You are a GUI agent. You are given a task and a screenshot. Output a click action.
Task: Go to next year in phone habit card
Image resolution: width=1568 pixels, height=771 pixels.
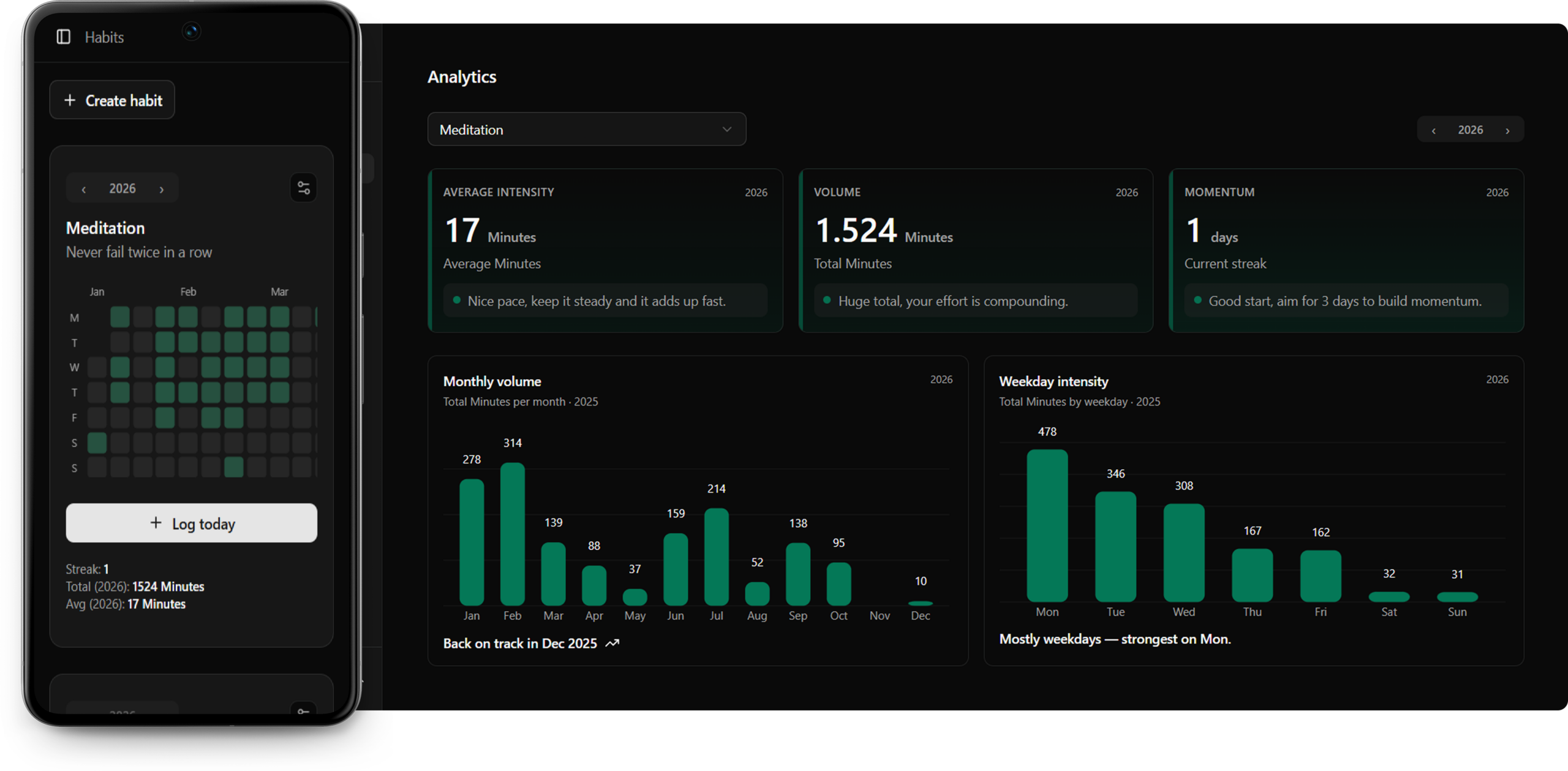[162, 189]
